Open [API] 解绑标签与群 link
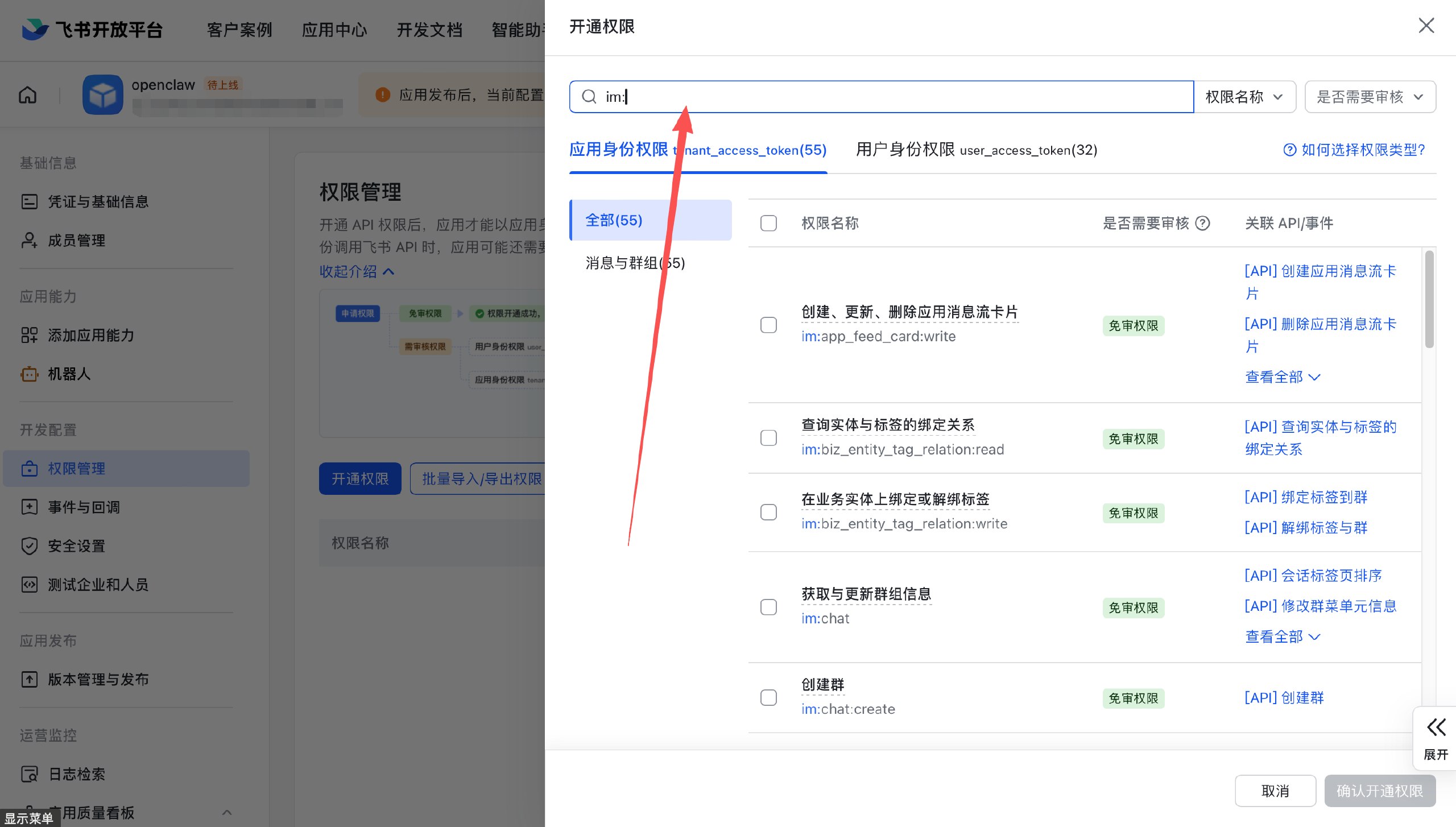The image size is (1456, 827). [x=1306, y=527]
